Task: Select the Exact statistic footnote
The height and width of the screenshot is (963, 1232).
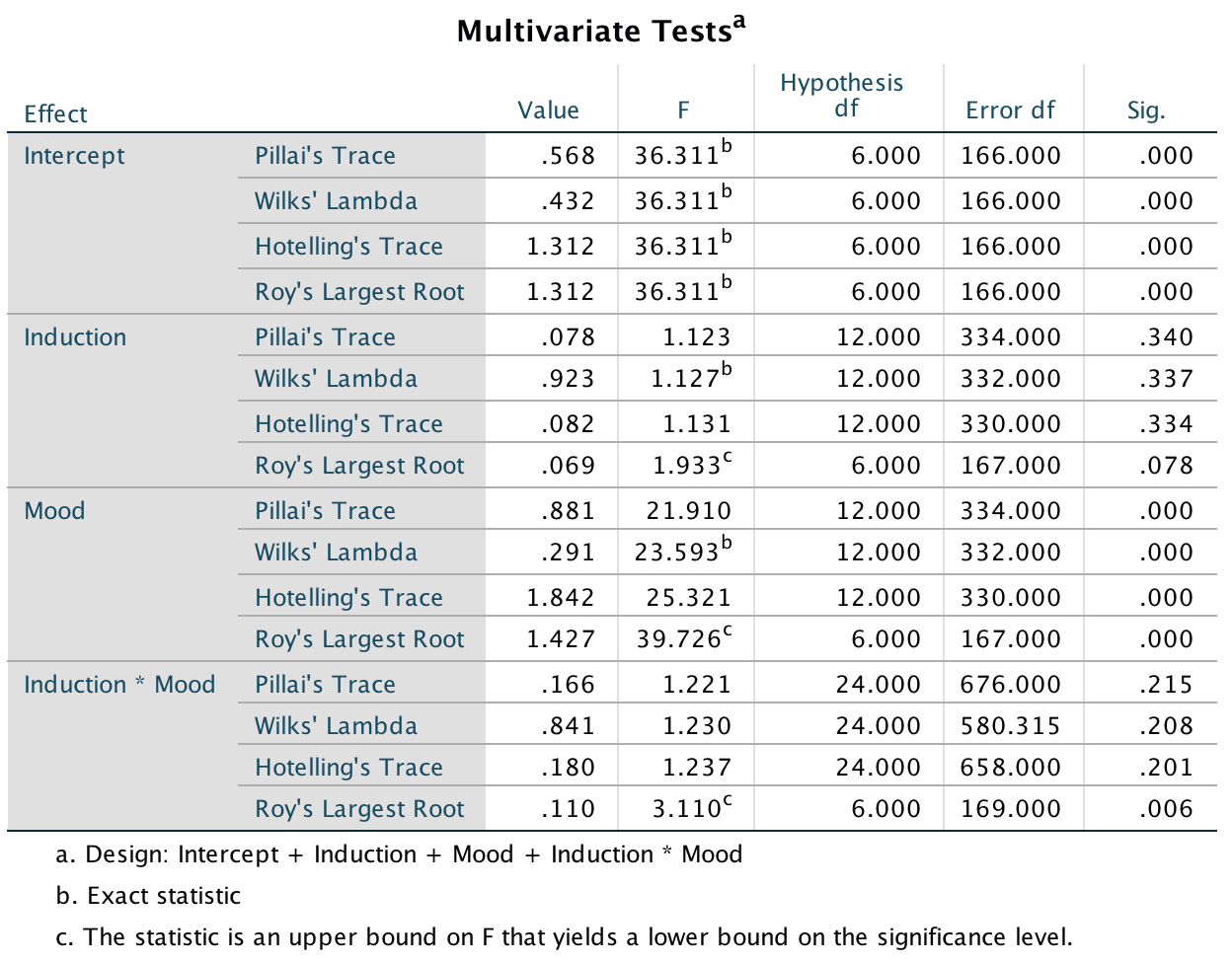Action: click(149, 896)
